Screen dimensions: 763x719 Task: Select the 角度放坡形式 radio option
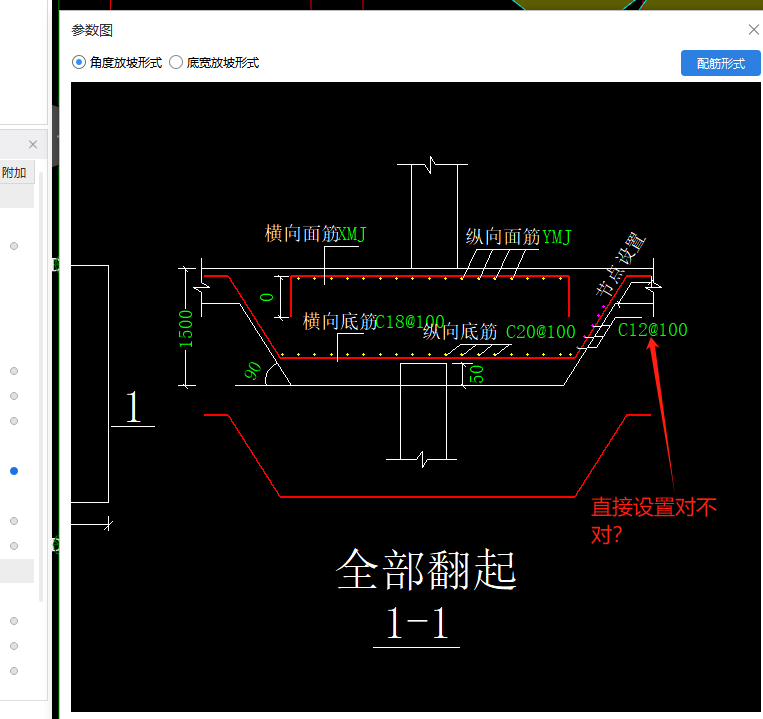point(79,63)
